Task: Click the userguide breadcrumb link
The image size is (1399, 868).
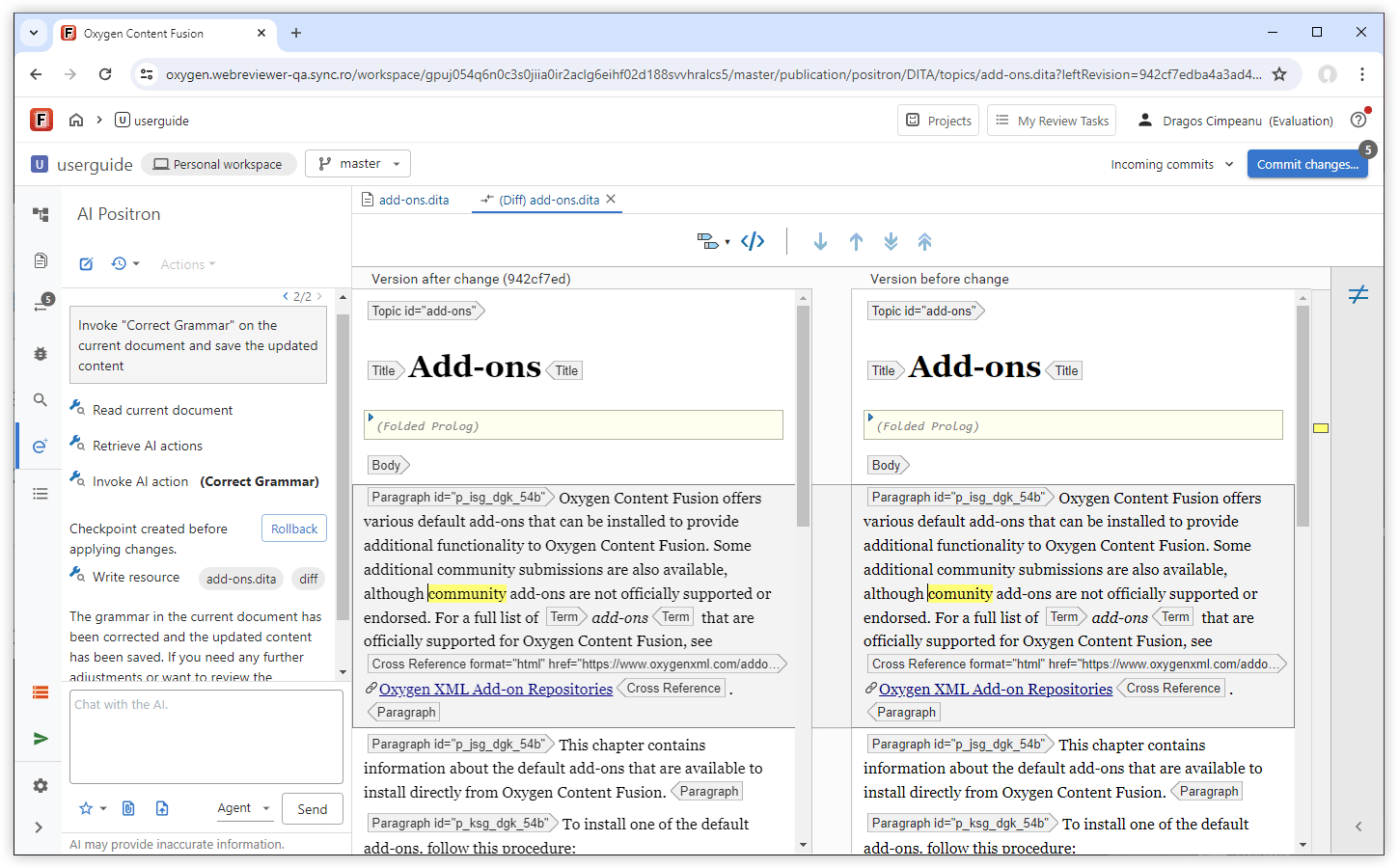Action: [151, 121]
